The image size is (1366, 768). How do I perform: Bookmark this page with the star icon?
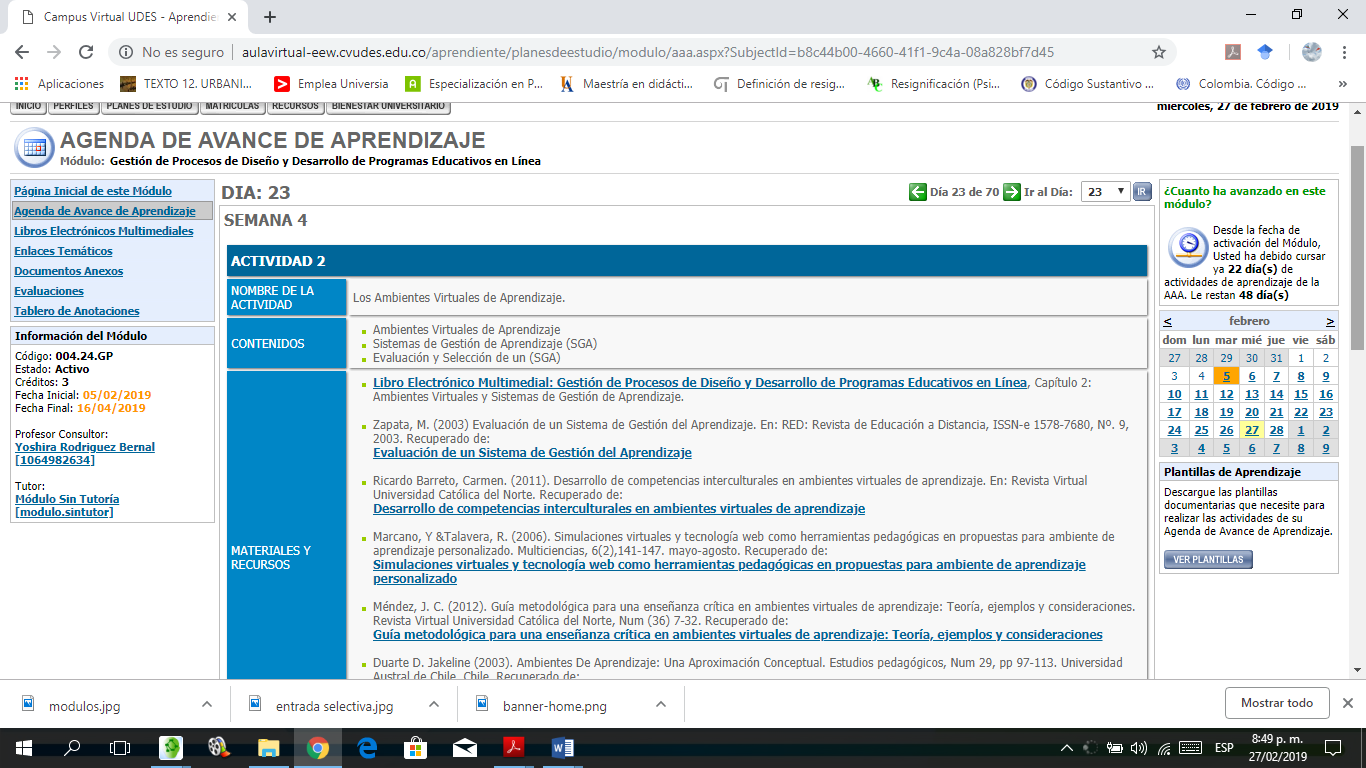[x=1159, y=52]
